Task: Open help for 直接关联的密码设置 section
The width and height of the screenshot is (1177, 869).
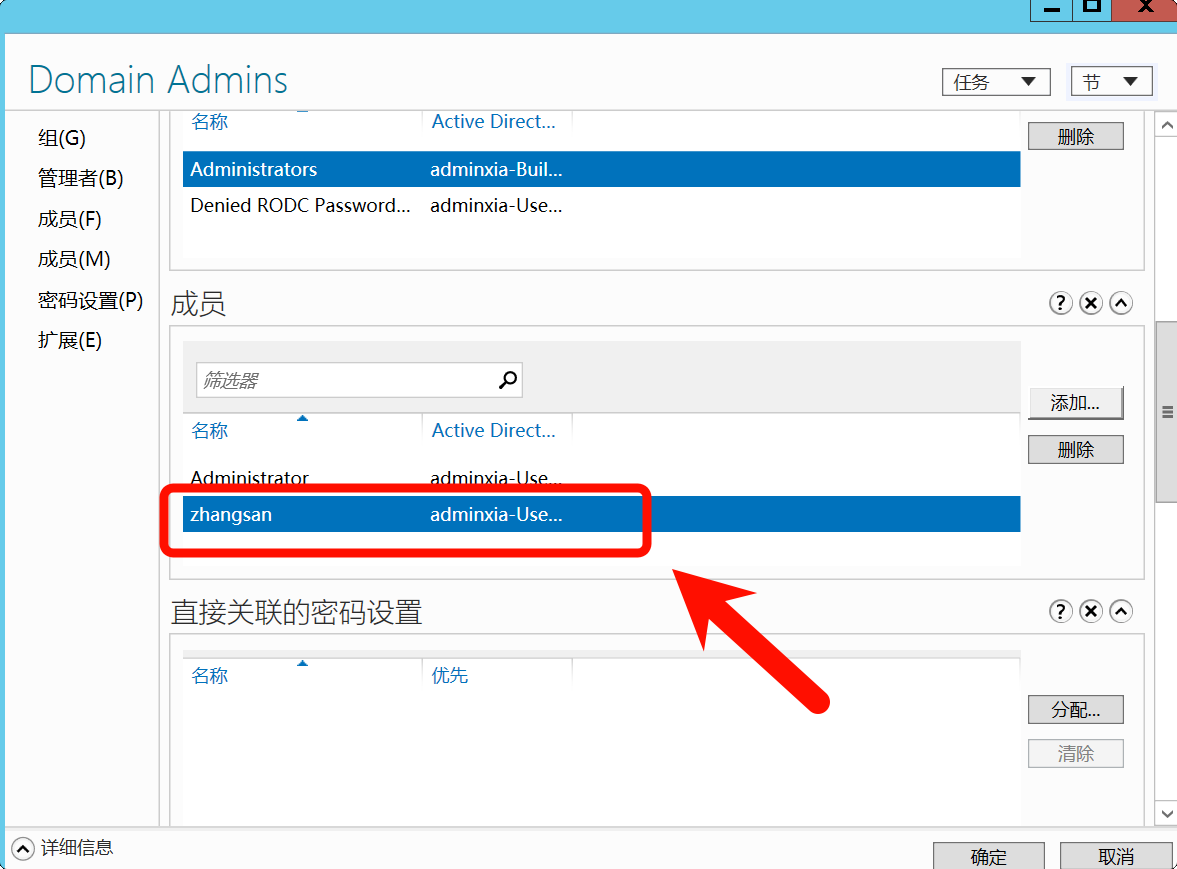Action: (x=1061, y=611)
